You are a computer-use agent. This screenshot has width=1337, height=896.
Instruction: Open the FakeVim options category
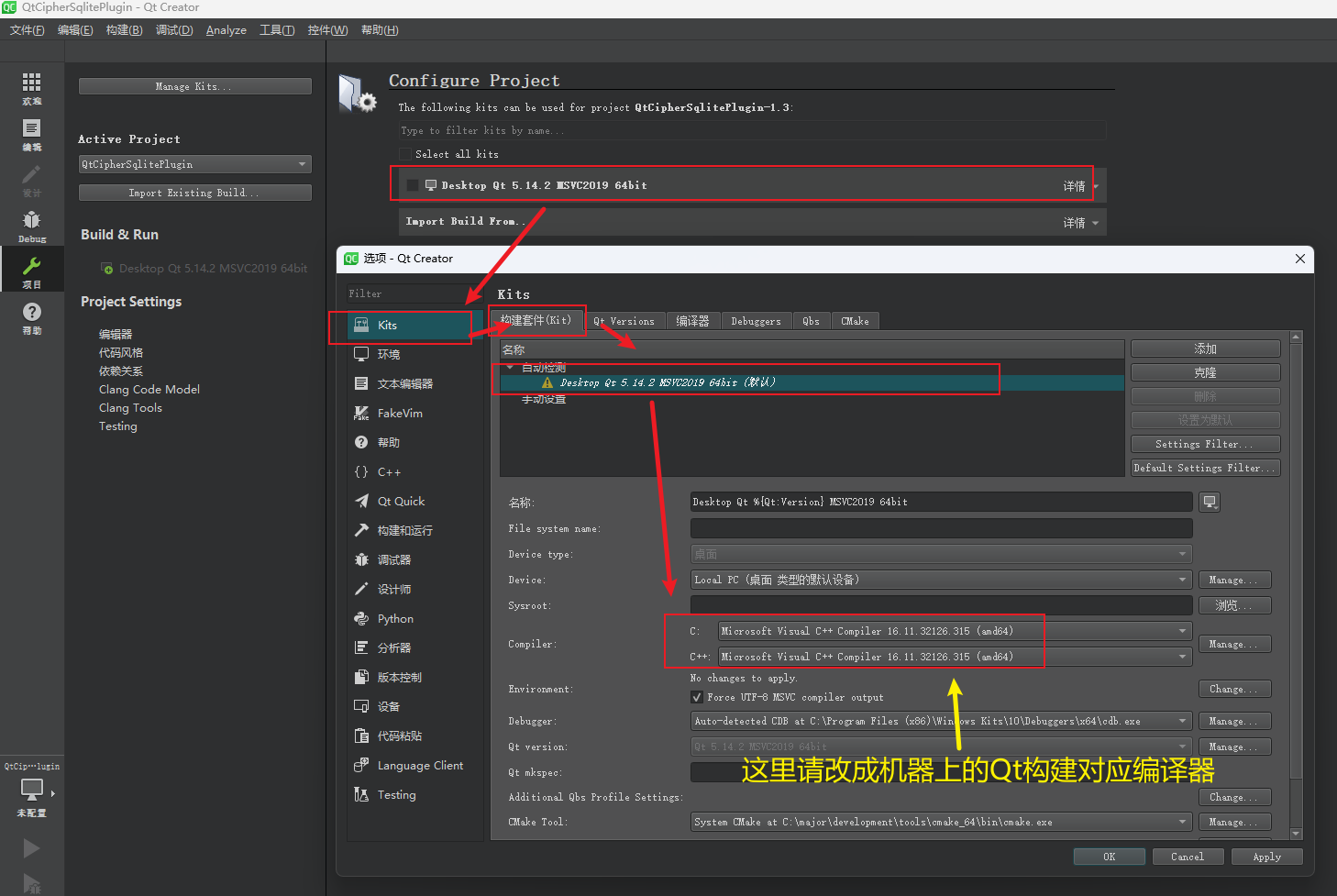(415, 414)
